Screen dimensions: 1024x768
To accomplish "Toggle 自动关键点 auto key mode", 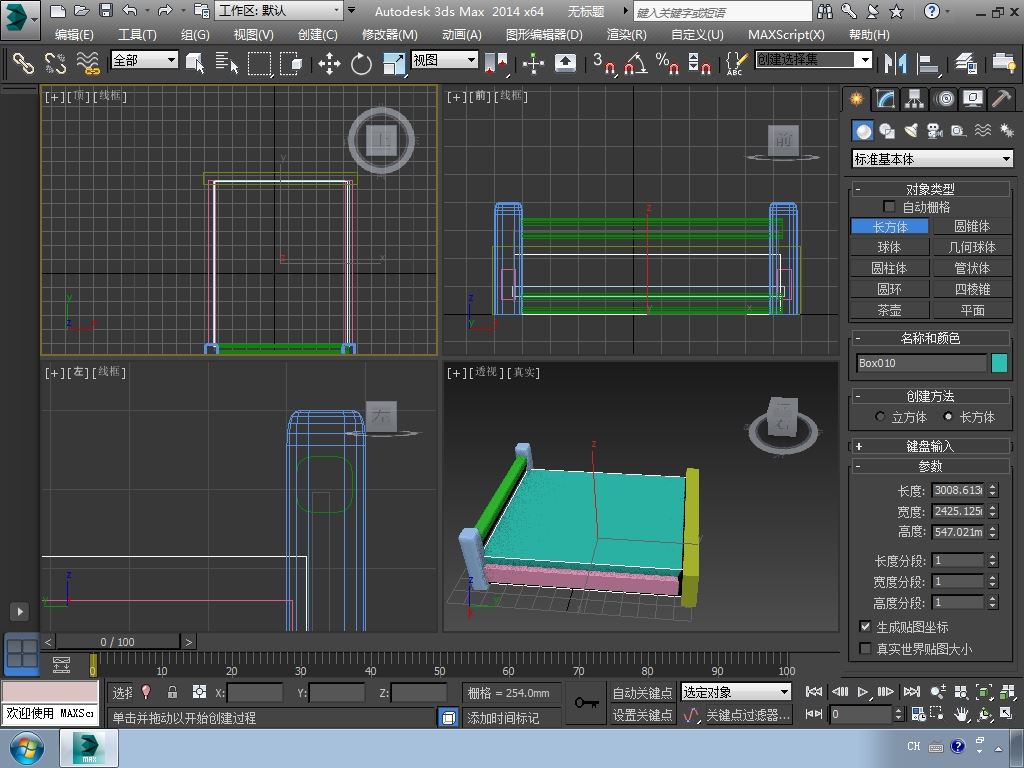I will click(x=642, y=693).
